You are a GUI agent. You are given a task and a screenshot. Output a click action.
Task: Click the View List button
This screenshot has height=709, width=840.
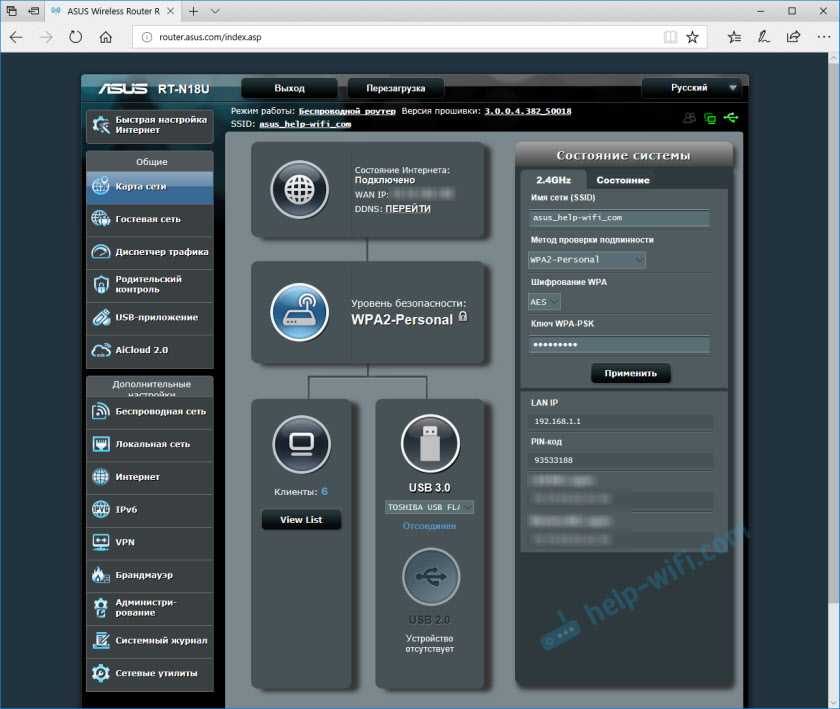[x=301, y=520]
